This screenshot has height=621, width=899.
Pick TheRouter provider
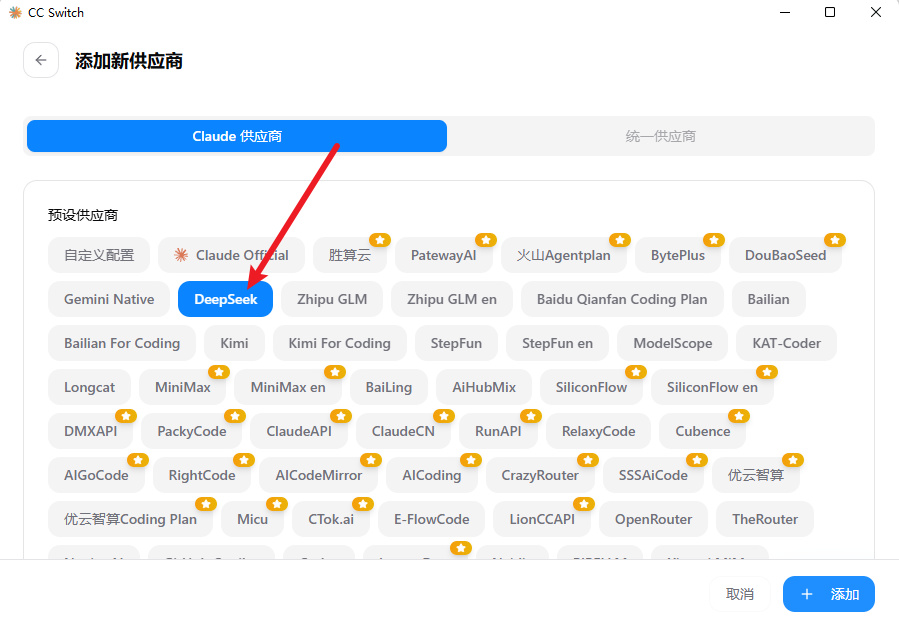pyautogui.click(x=765, y=520)
